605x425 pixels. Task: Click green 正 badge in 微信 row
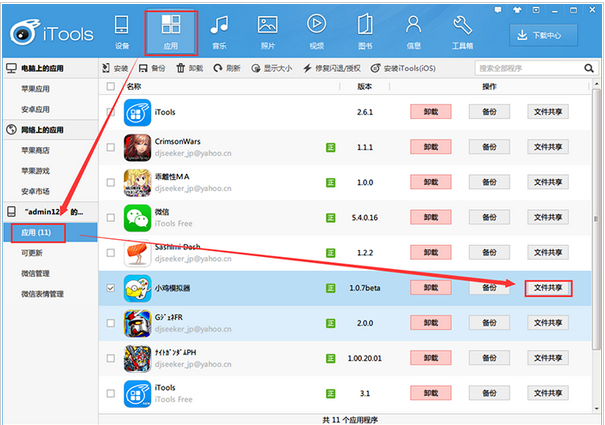331,218
